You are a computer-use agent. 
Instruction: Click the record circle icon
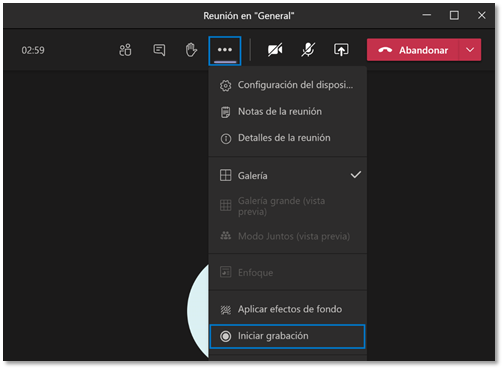click(226, 336)
